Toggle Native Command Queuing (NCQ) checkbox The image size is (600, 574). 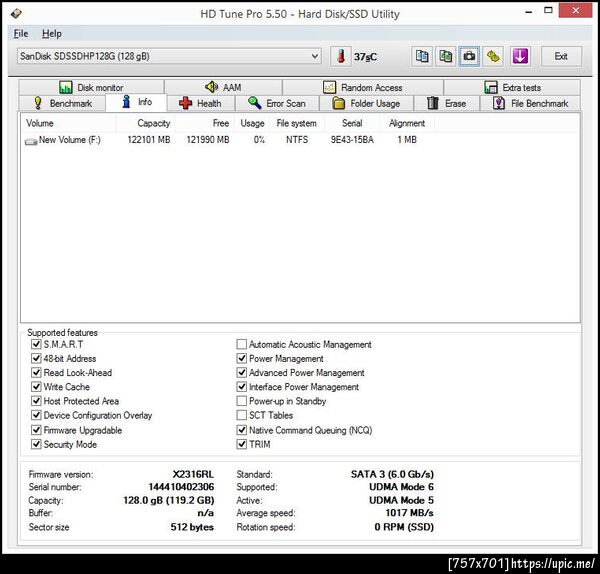241,430
